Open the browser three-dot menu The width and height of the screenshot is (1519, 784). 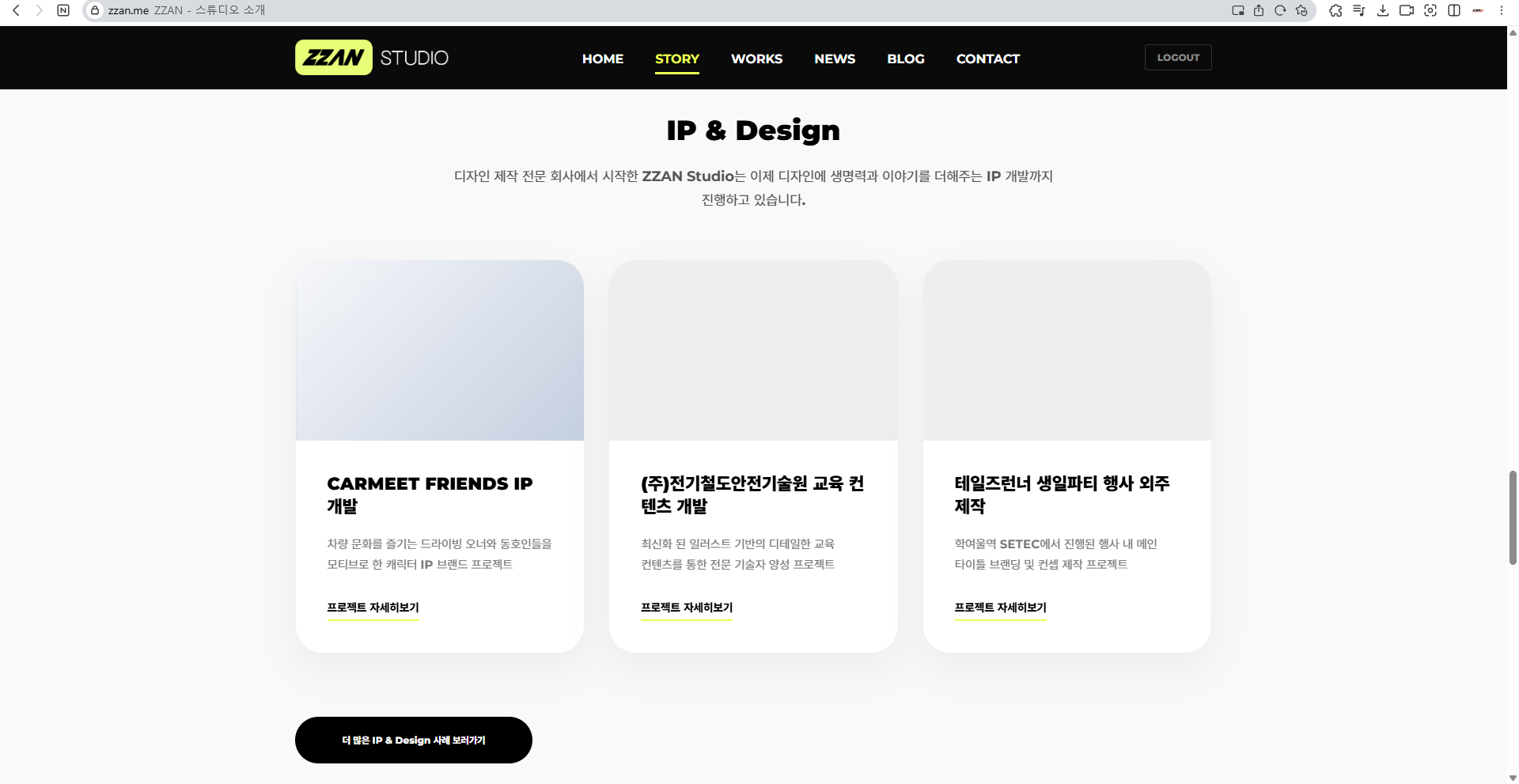(1502, 10)
